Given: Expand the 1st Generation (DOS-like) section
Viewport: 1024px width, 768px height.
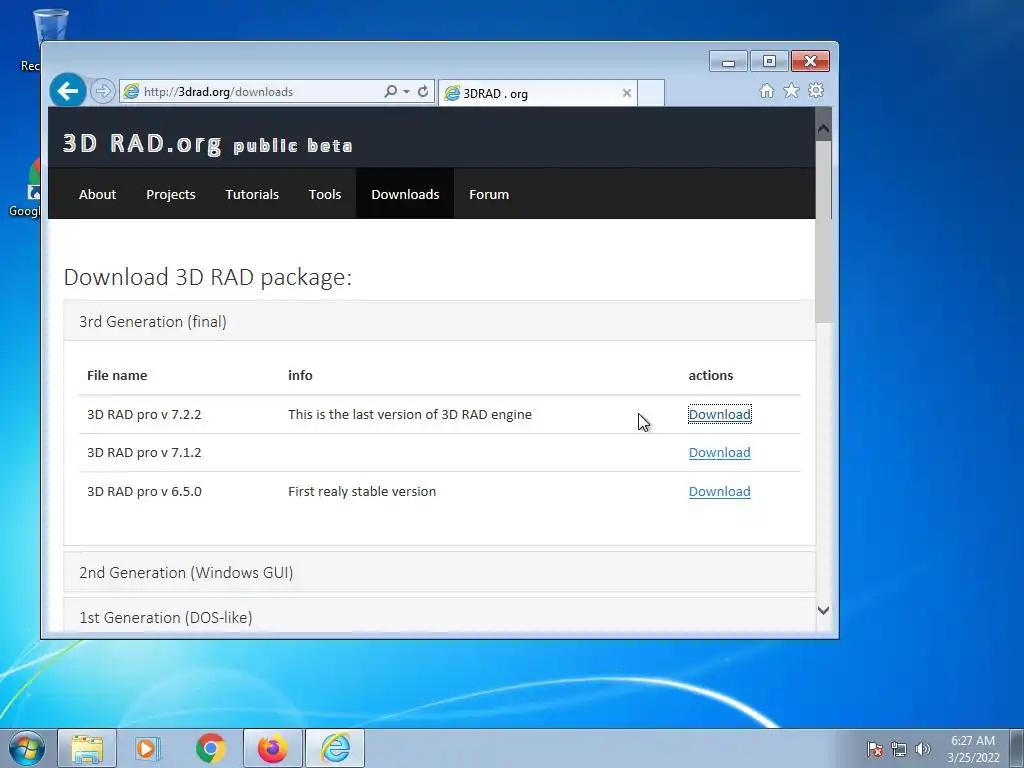Looking at the screenshot, I should pos(440,616).
